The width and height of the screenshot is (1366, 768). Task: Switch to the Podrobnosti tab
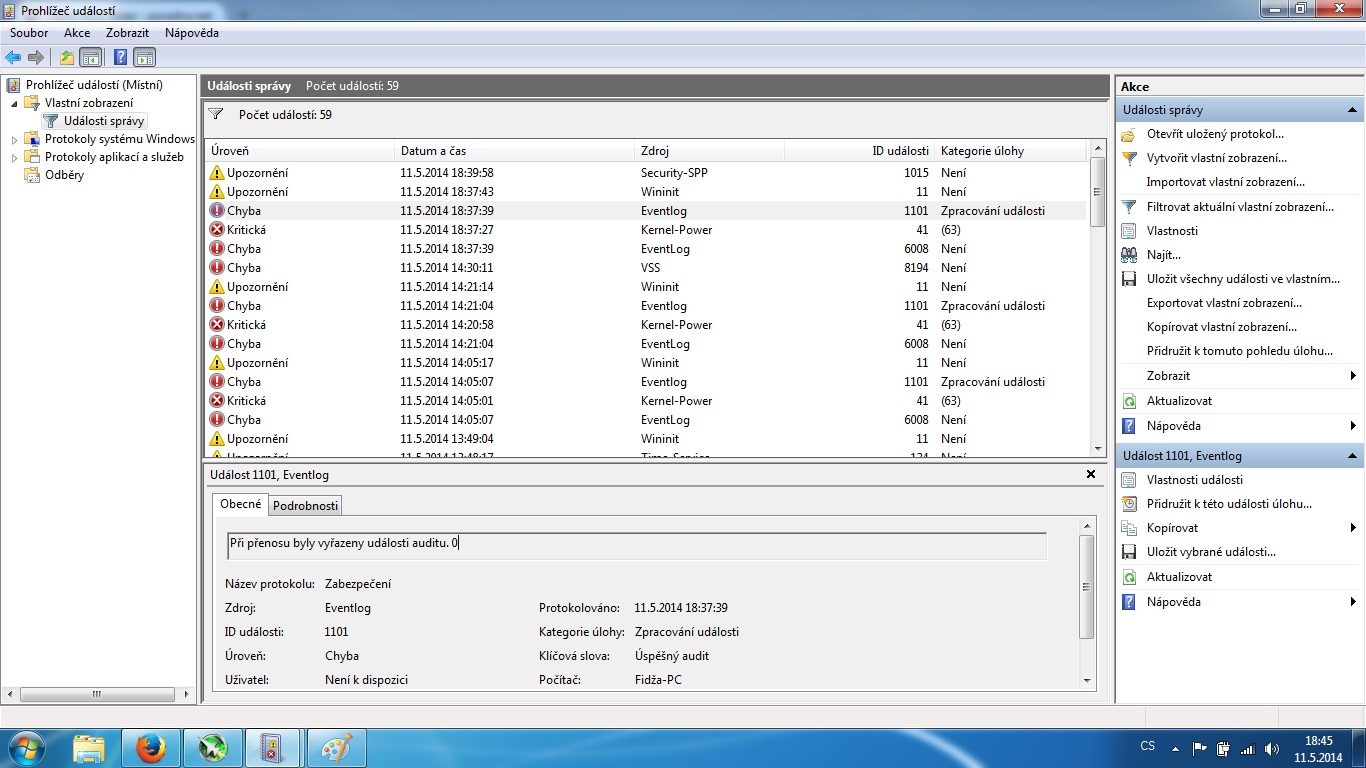[306, 506]
